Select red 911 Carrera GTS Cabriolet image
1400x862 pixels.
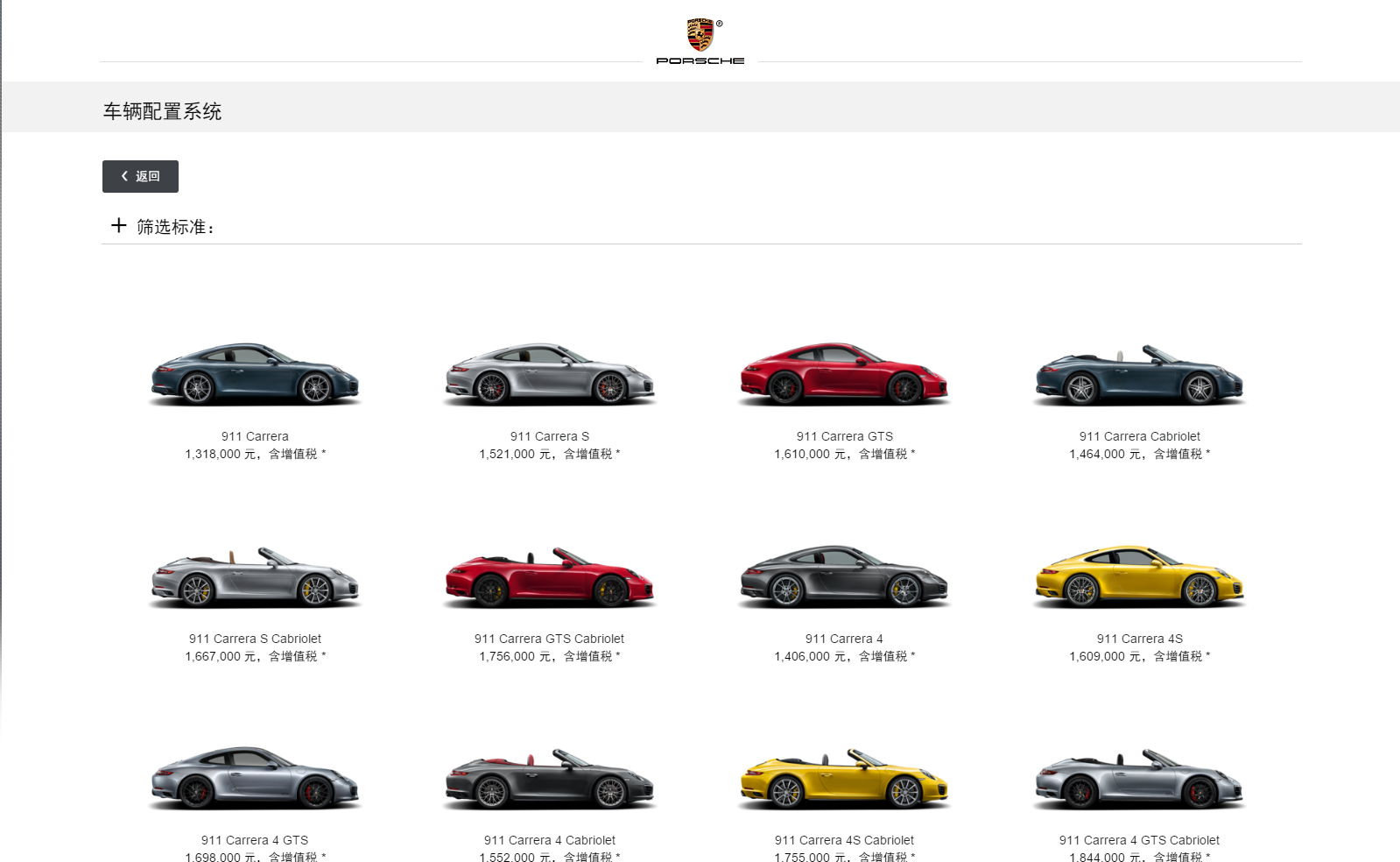pos(550,577)
